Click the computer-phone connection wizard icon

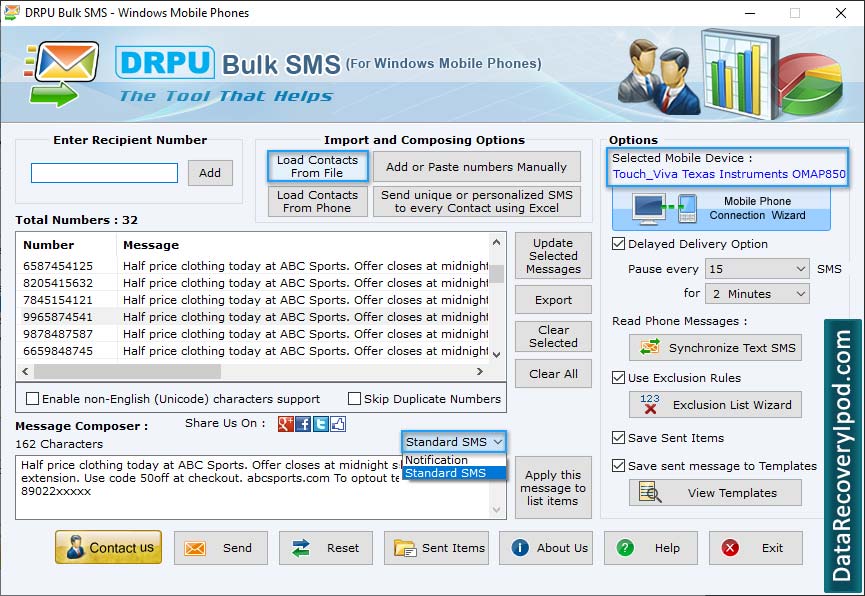665,209
